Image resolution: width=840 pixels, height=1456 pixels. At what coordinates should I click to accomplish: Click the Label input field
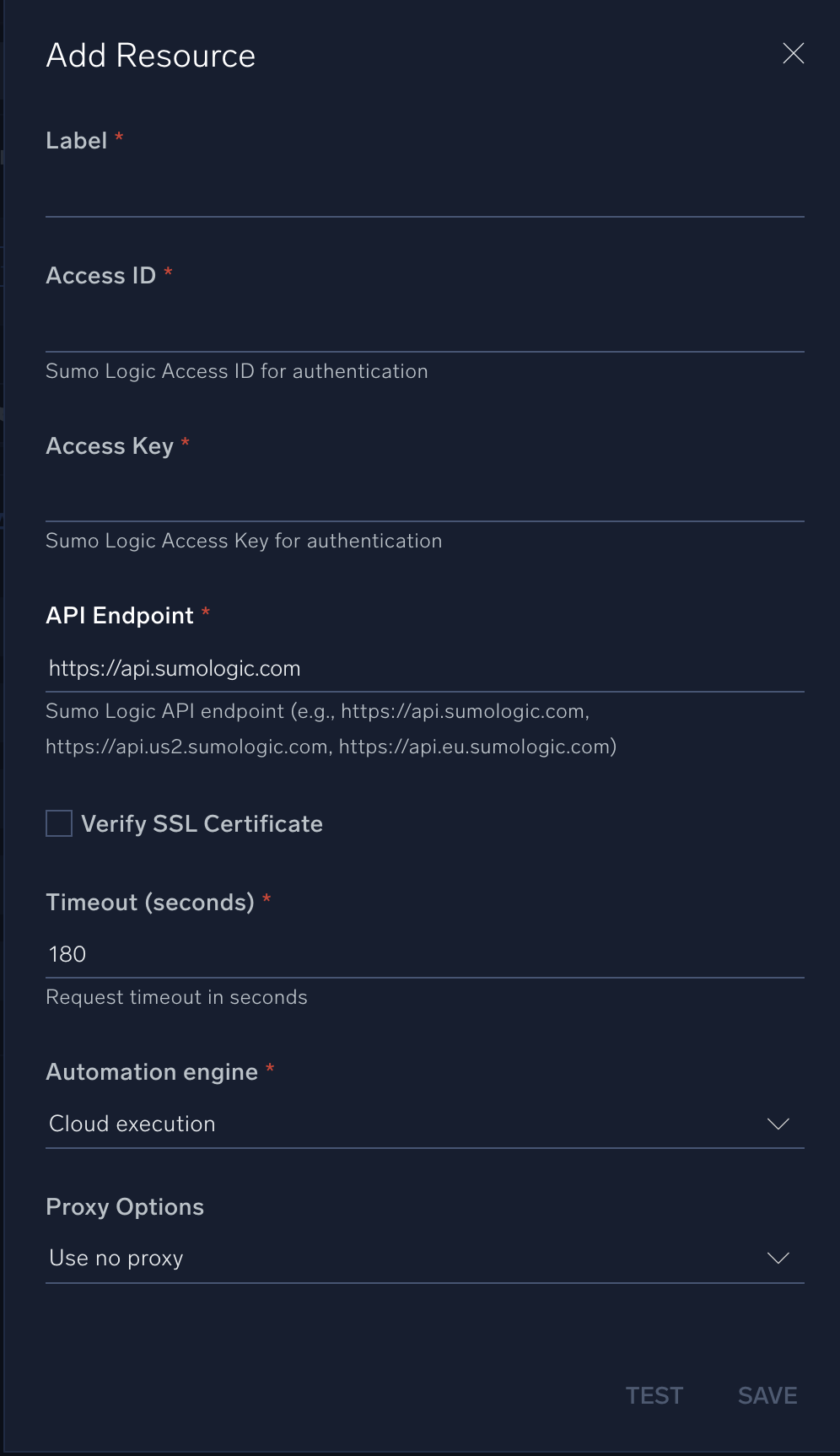tap(424, 194)
